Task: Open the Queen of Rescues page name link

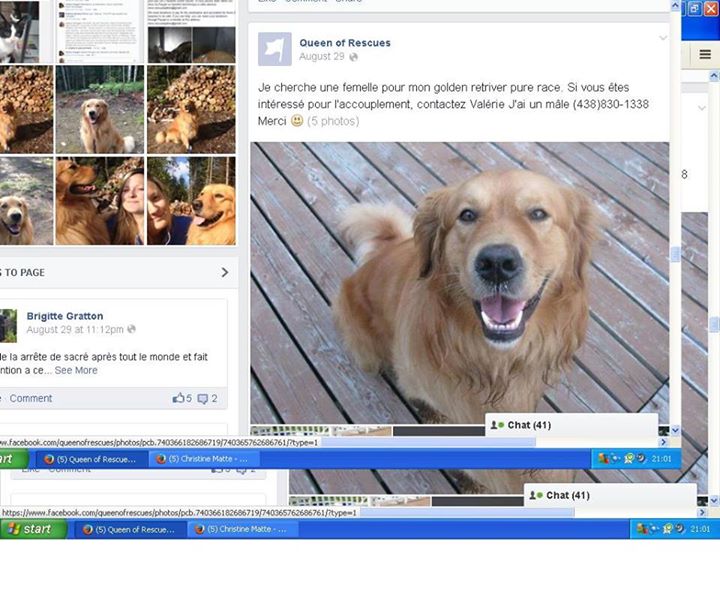Action: pos(345,43)
